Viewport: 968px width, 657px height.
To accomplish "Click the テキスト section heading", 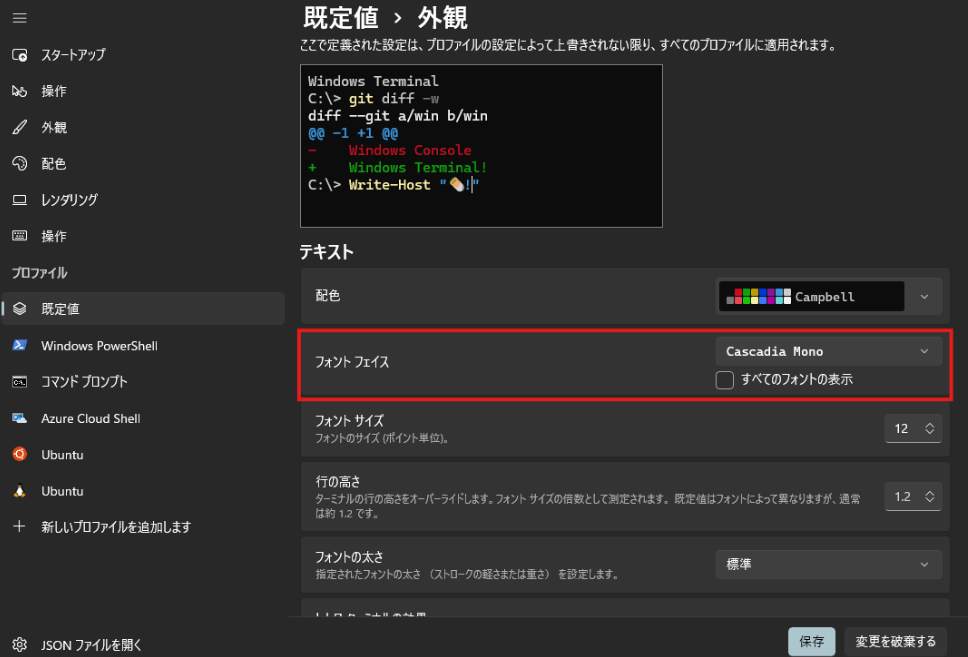I will pyautogui.click(x=327, y=252).
